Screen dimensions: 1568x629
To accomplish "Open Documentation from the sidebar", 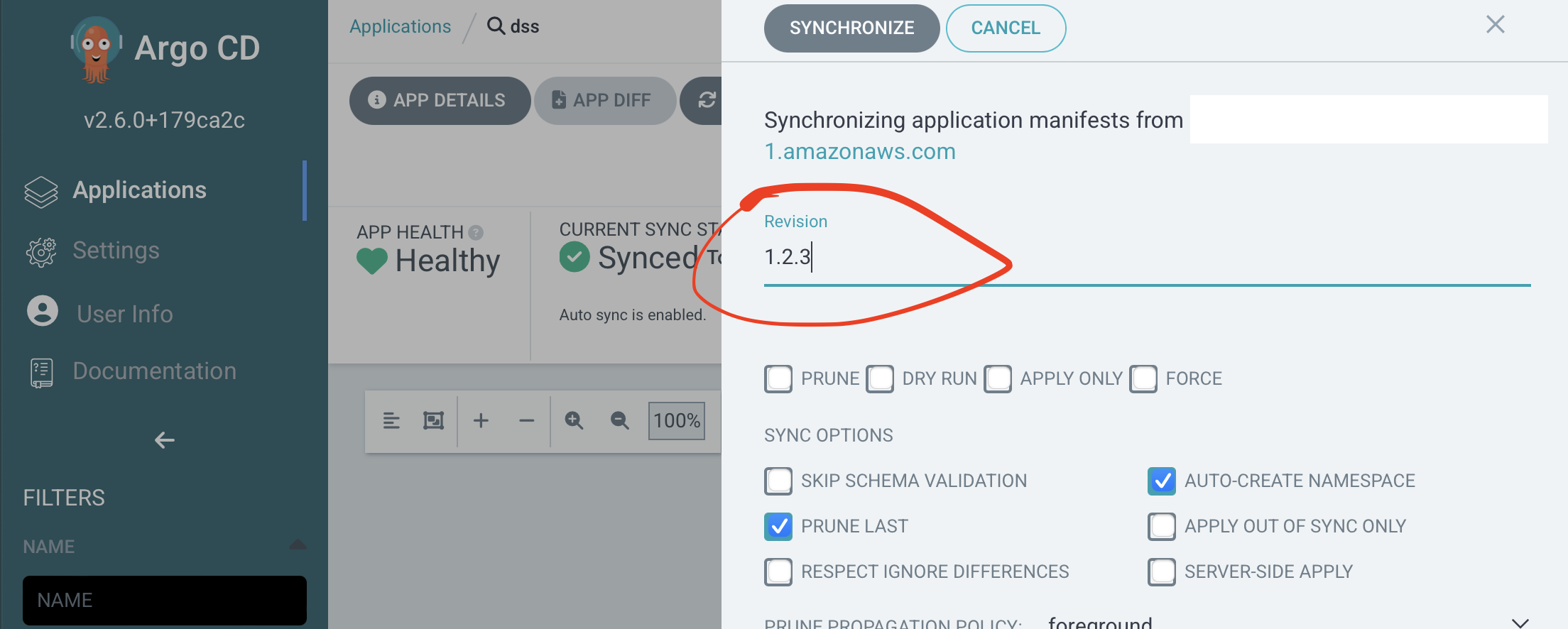I will tap(154, 370).
